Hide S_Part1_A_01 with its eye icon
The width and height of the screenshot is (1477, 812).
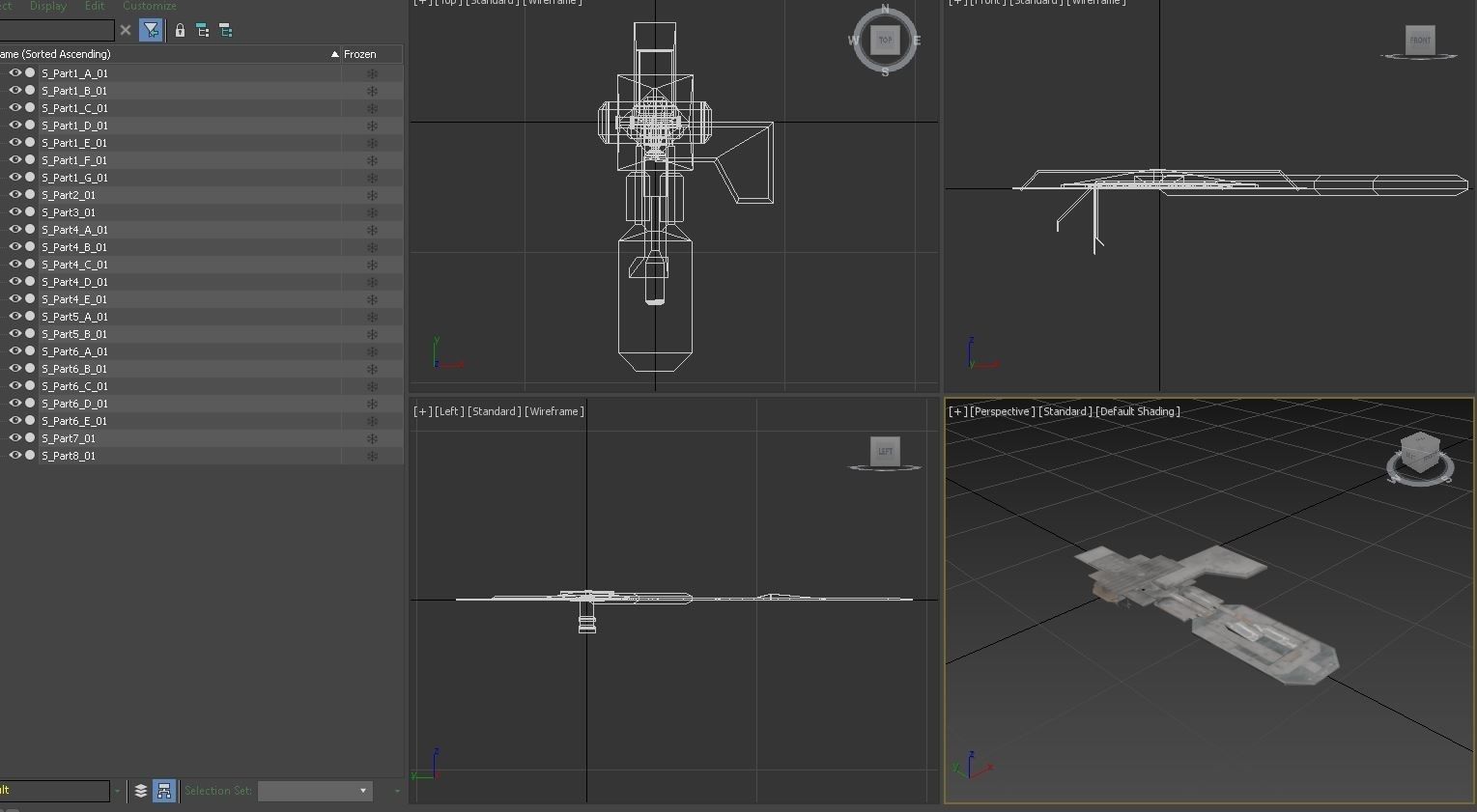14,72
